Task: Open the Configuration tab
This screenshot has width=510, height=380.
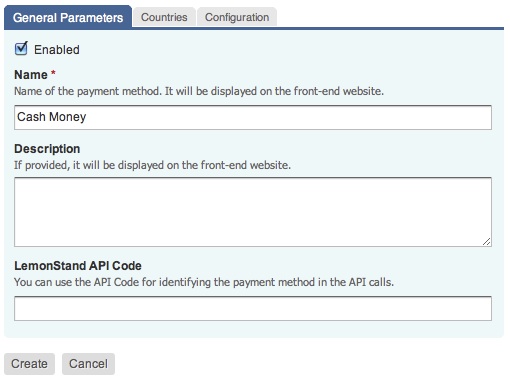Action: coord(237,17)
